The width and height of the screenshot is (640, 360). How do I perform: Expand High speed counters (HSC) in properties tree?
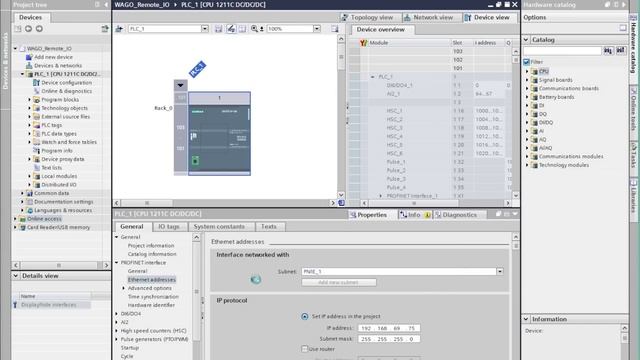pos(117,331)
